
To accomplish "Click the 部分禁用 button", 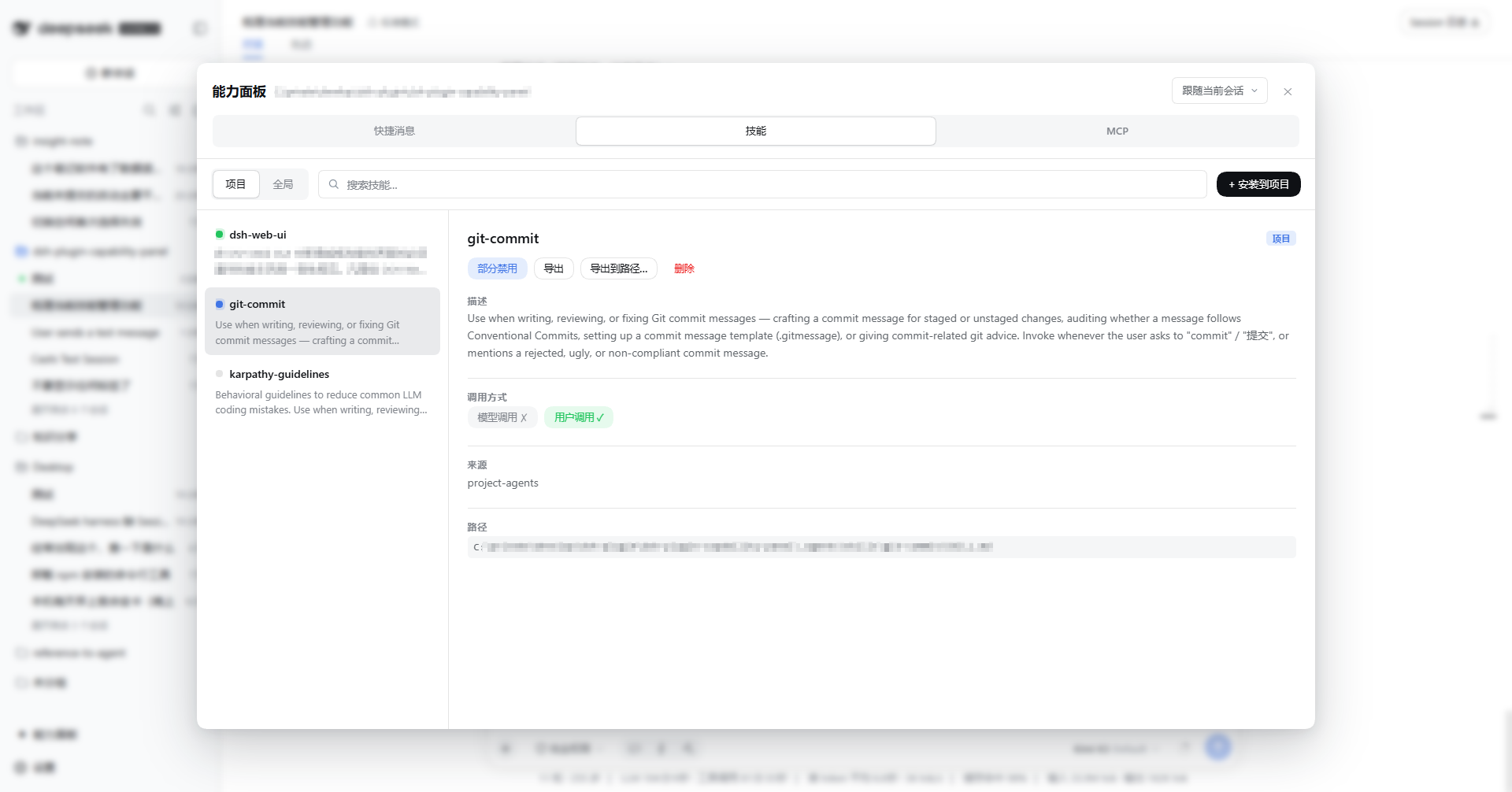I will [x=497, y=268].
